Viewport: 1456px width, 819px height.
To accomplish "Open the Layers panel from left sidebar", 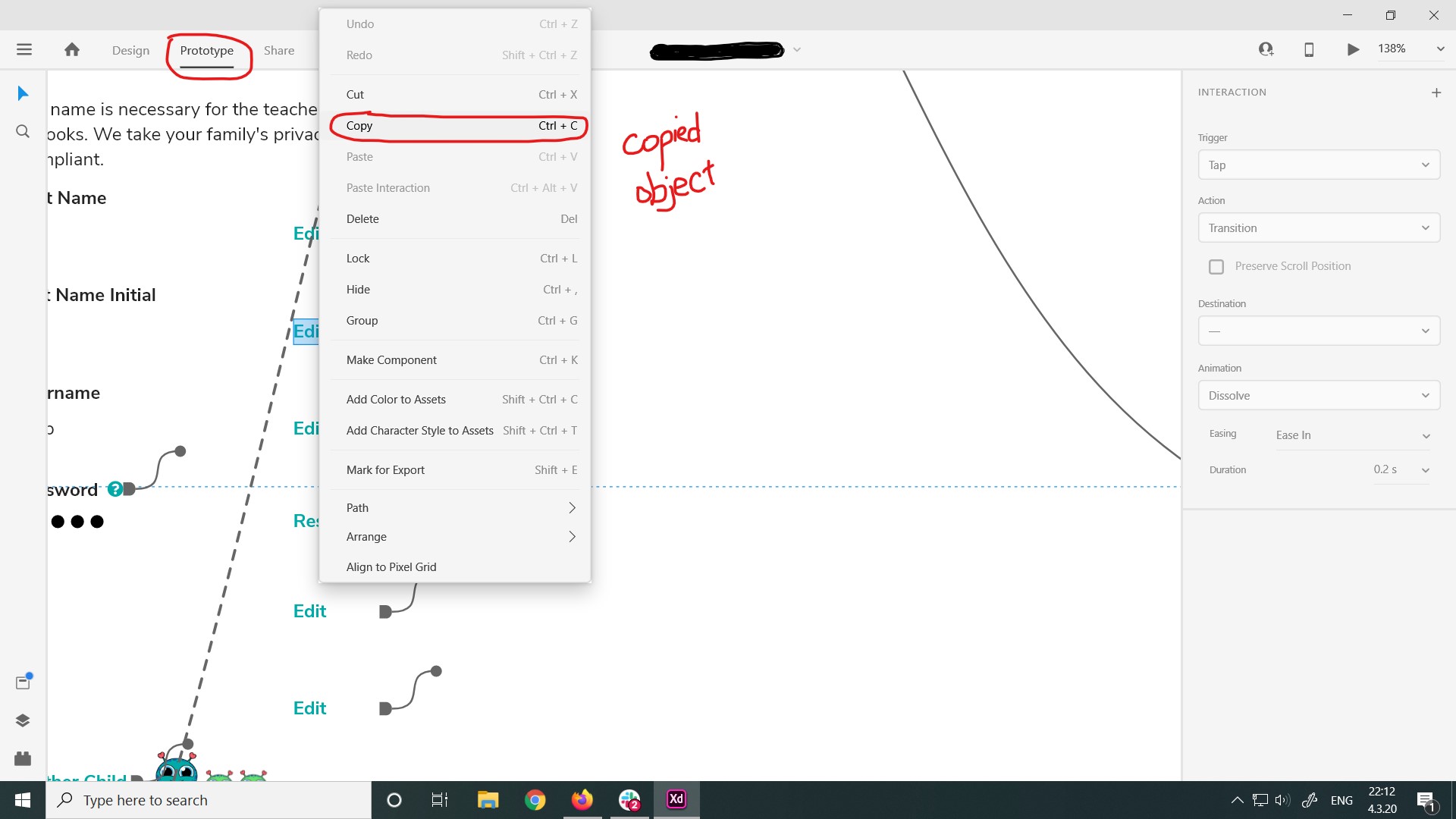I will 23,720.
